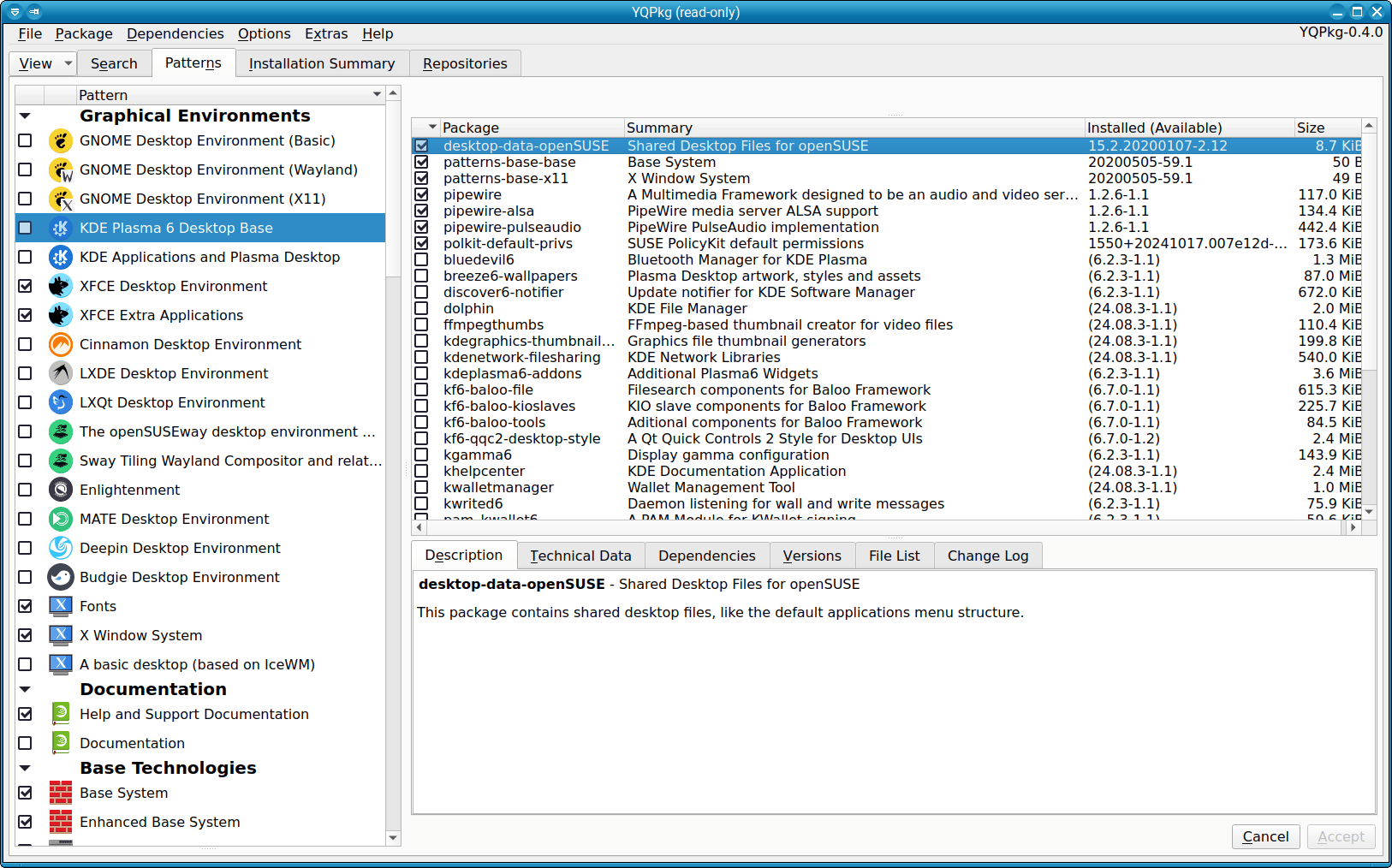Image resolution: width=1392 pixels, height=868 pixels.
Task: Click the KDE Plasma 6 Desktop Base icon
Action: [x=60, y=228]
